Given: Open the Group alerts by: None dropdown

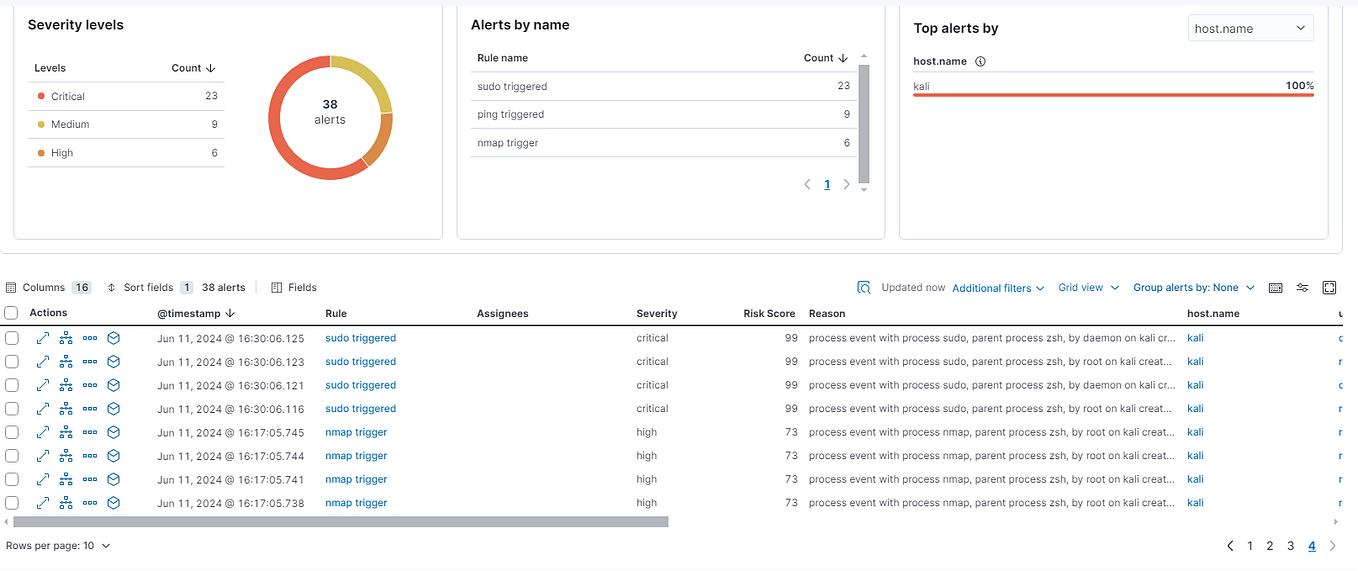Looking at the screenshot, I should coord(1192,288).
